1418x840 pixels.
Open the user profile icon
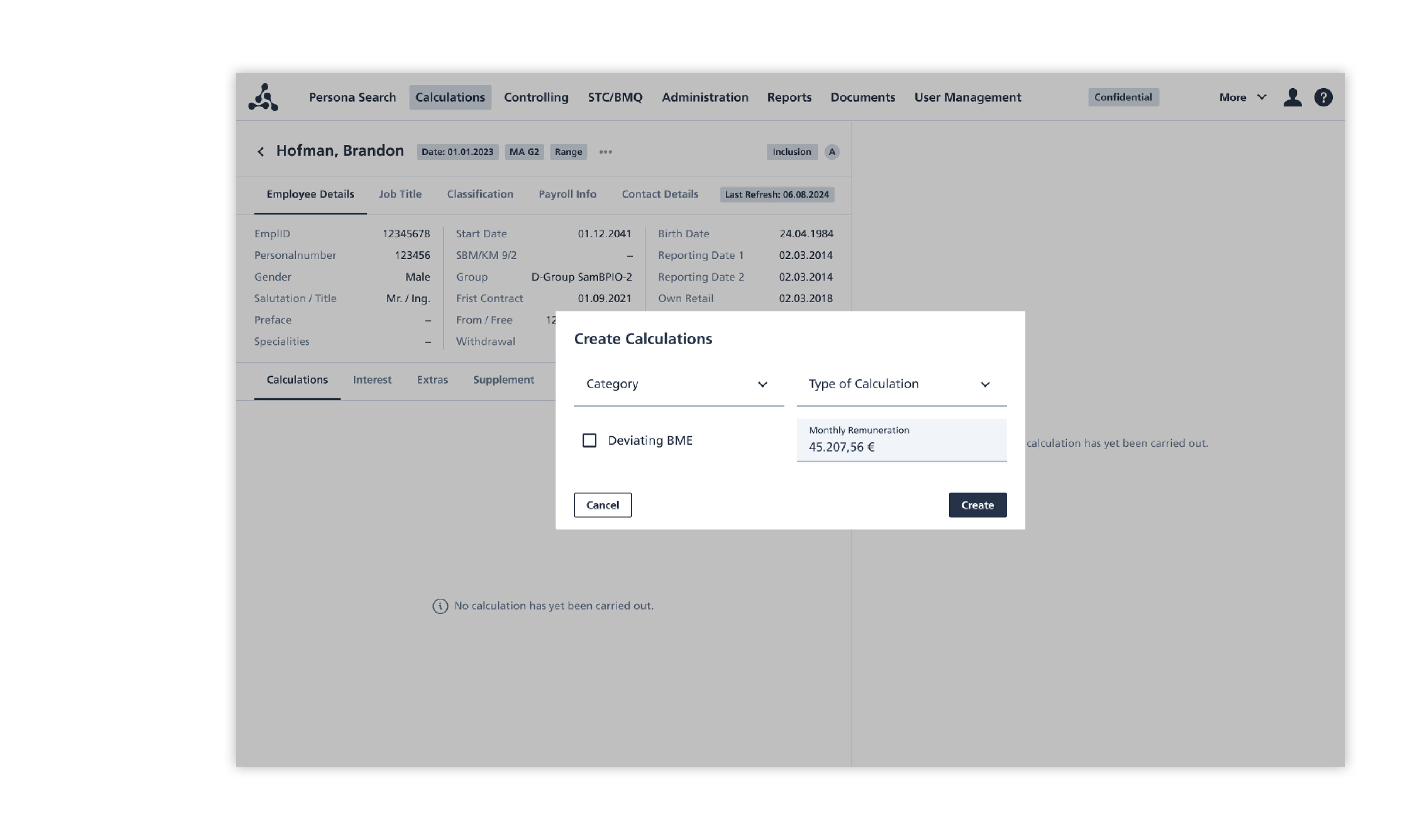1292,97
